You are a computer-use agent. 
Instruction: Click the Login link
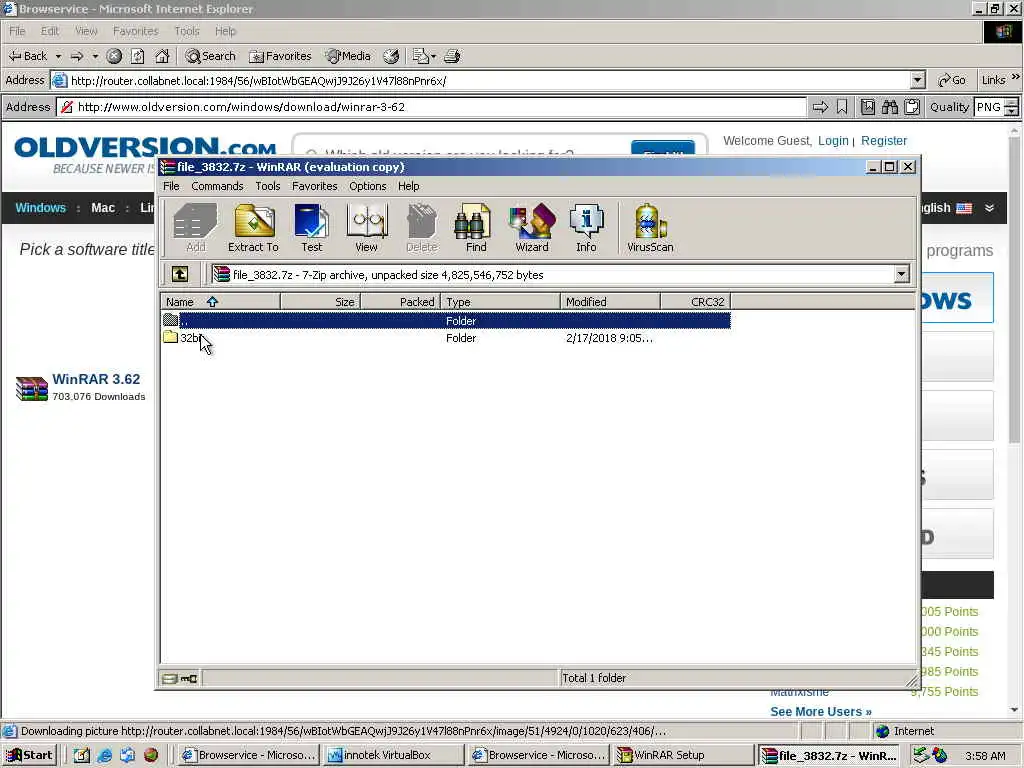(833, 140)
